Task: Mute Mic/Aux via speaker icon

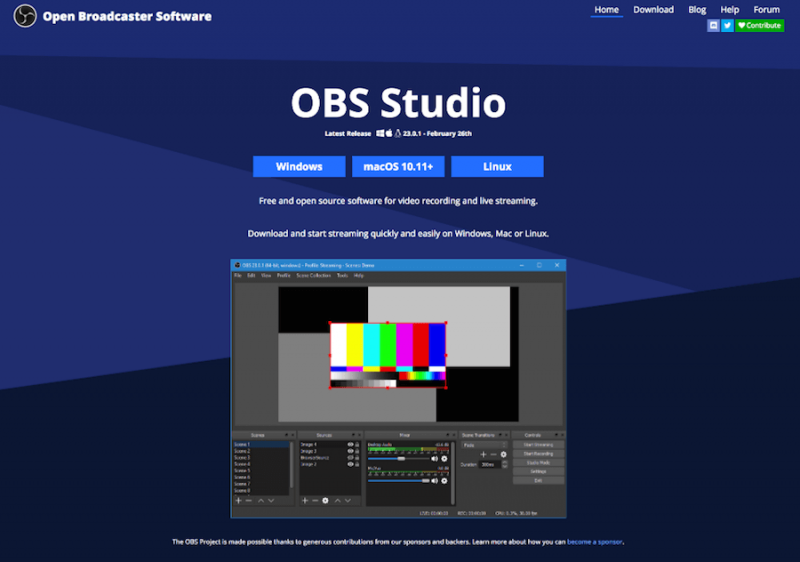Action: [435, 480]
